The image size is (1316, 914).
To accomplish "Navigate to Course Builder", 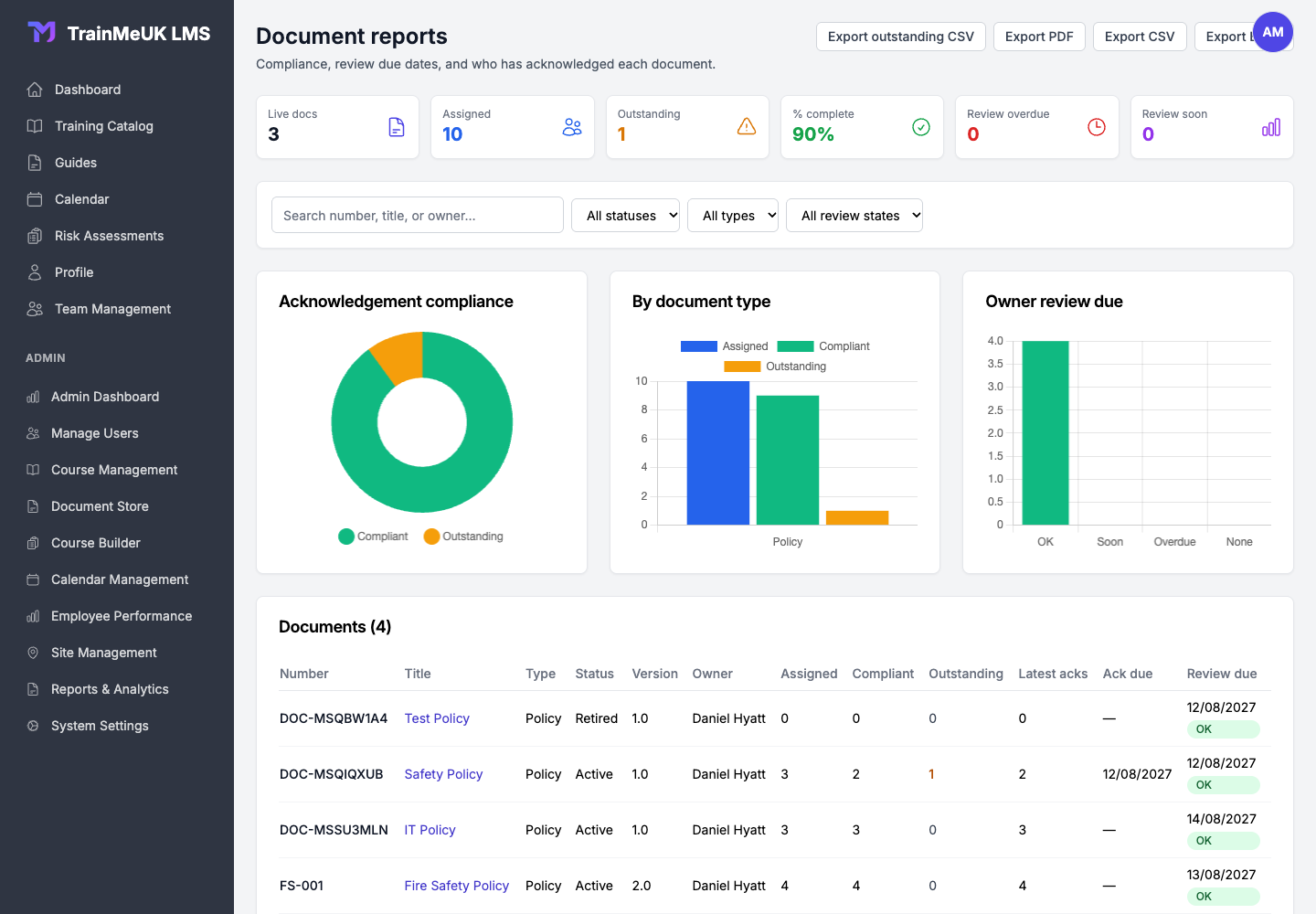I will (x=96, y=543).
